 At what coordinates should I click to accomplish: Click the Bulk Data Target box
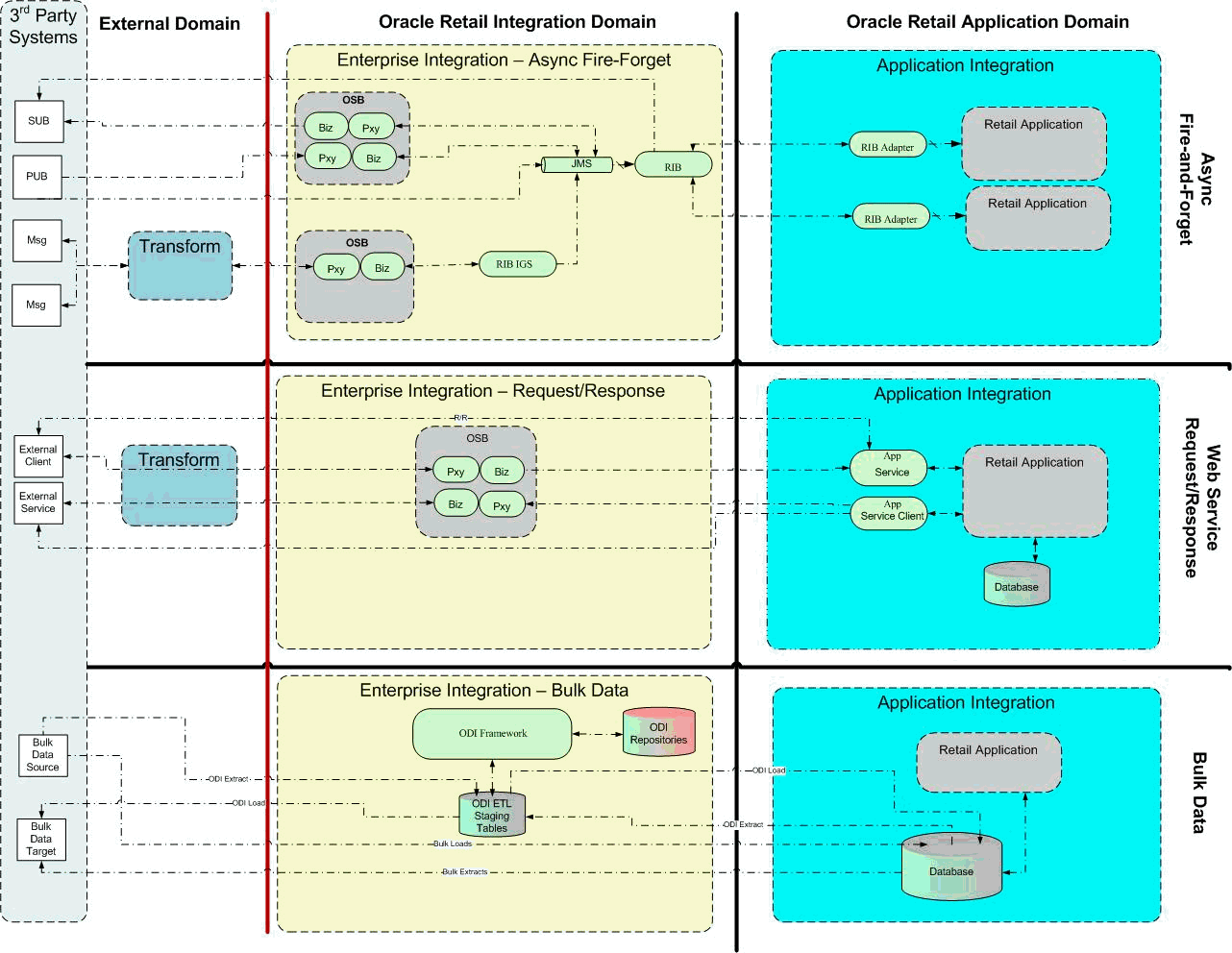41,839
